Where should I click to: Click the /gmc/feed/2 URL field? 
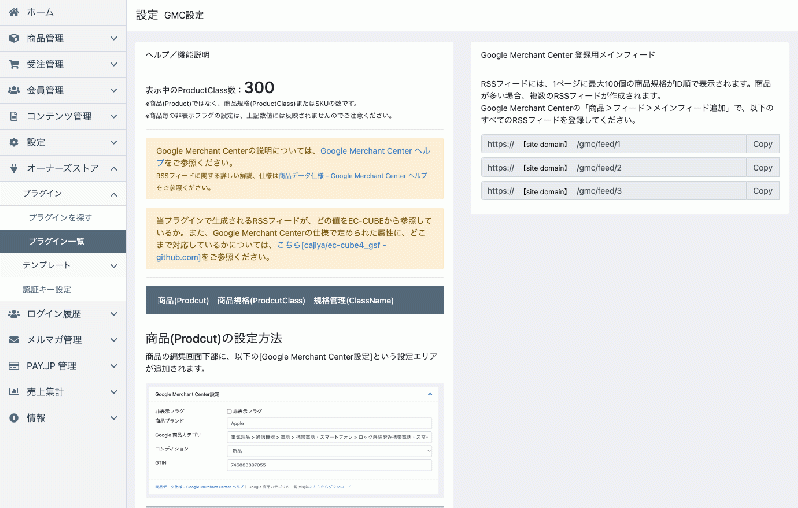[x=614, y=167]
